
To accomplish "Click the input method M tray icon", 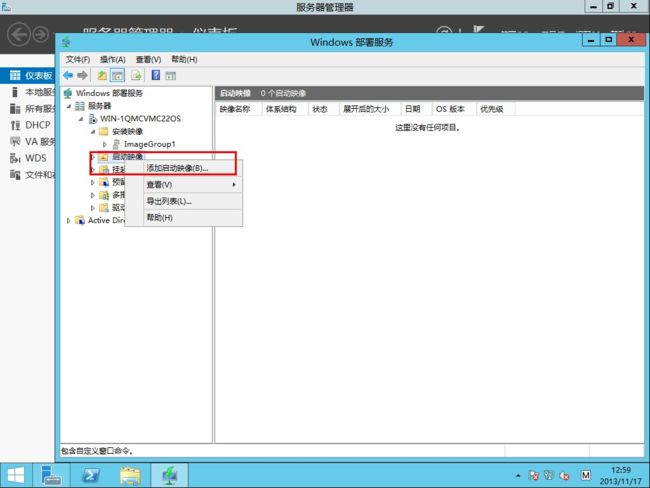I will pos(585,475).
